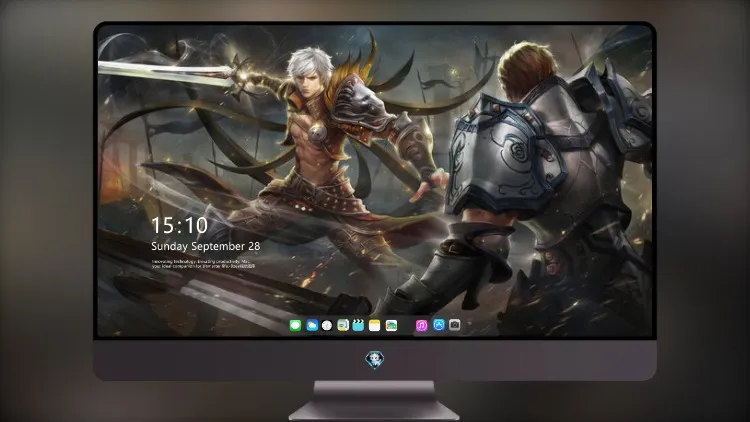This screenshot has width=750, height=422.
Task: Click the 15:10 clock widget
Action: (179, 225)
